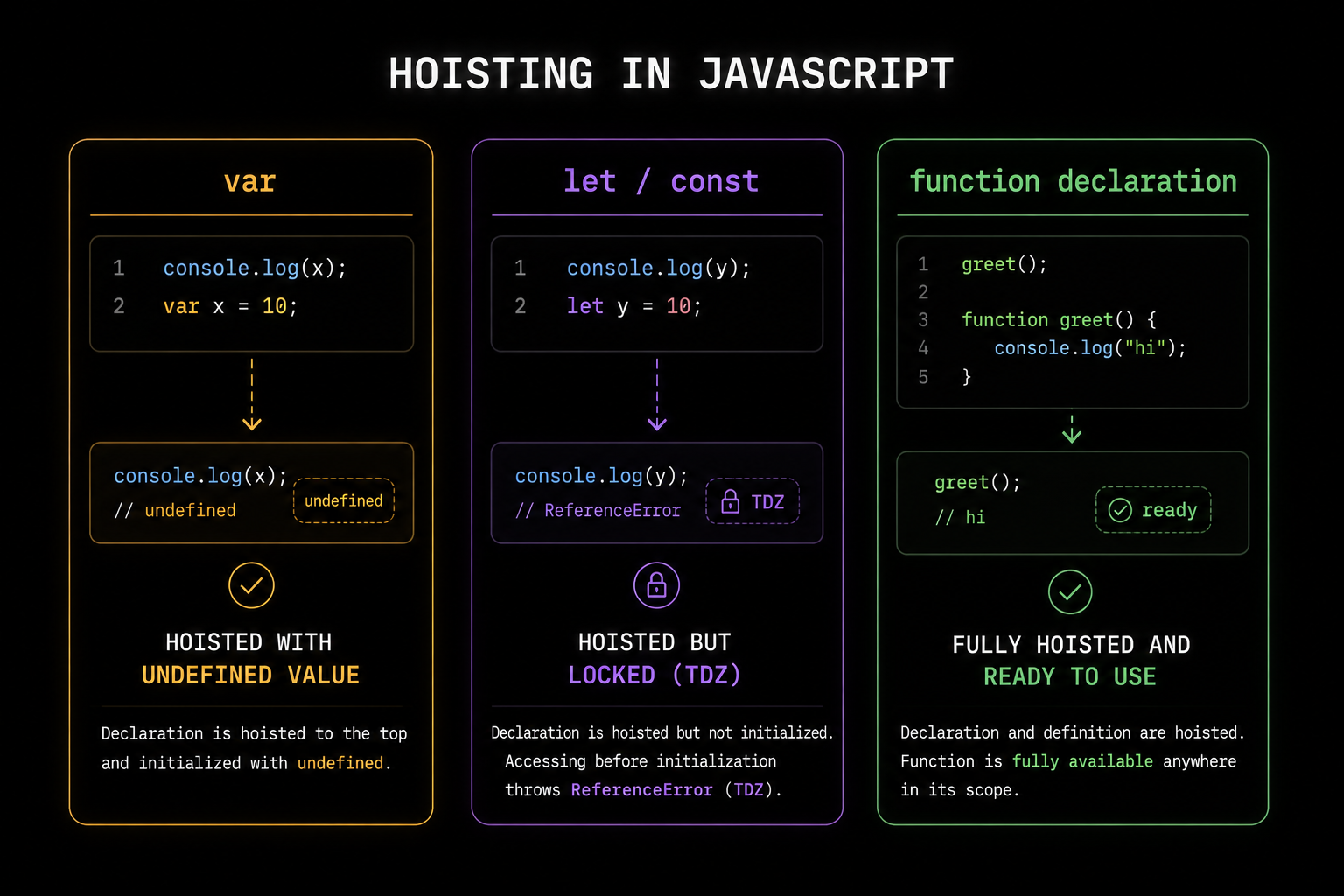Viewport: 1344px width, 896px height.
Task: Click the code line var x = 10;
Action: coord(231,306)
